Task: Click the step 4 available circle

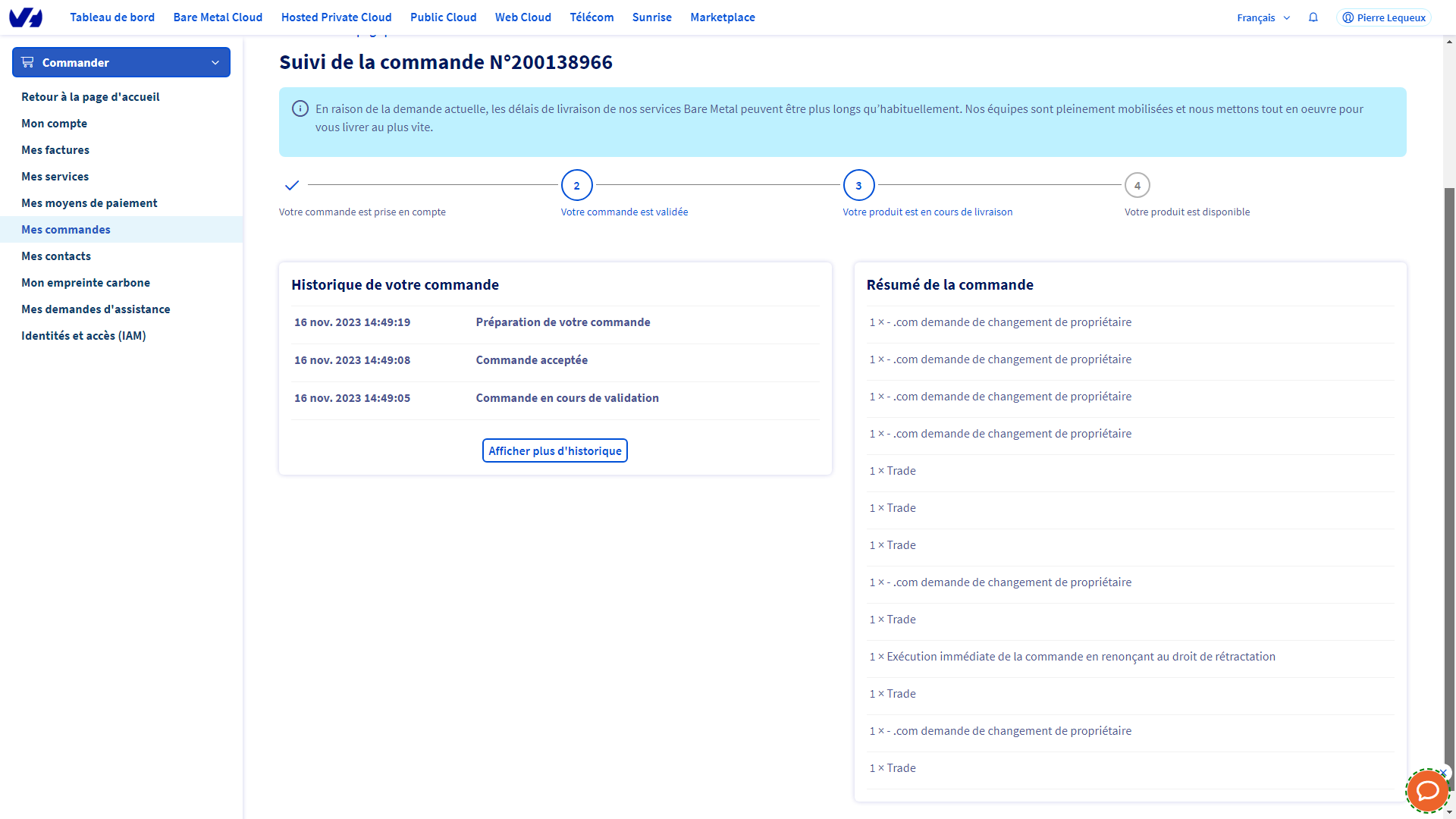Action: tap(1137, 185)
